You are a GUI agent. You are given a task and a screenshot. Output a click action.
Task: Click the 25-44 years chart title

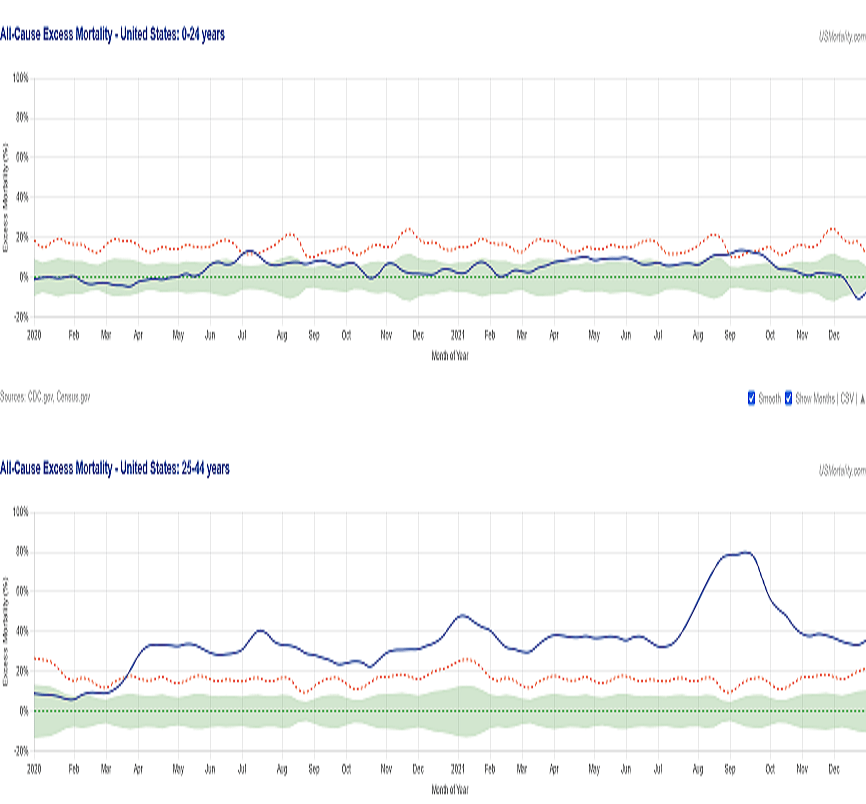(x=114, y=468)
